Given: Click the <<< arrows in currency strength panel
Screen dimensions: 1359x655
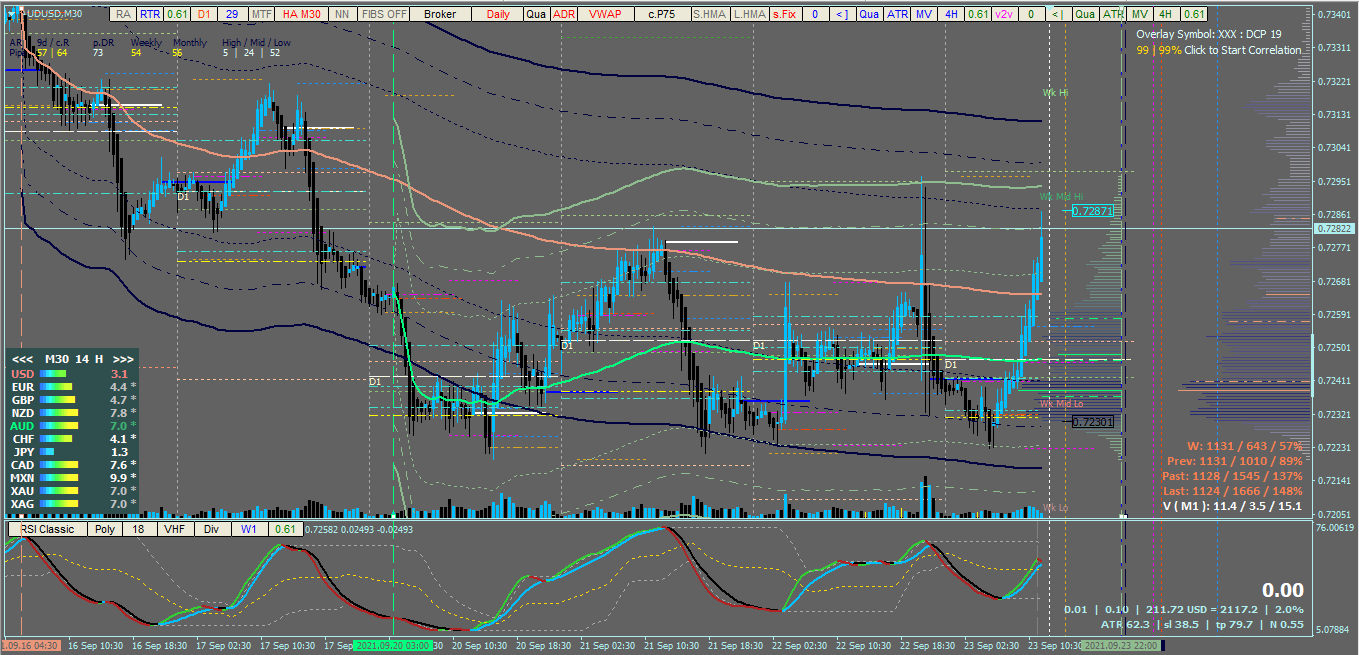Looking at the screenshot, I should pyautogui.click(x=22, y=359).
